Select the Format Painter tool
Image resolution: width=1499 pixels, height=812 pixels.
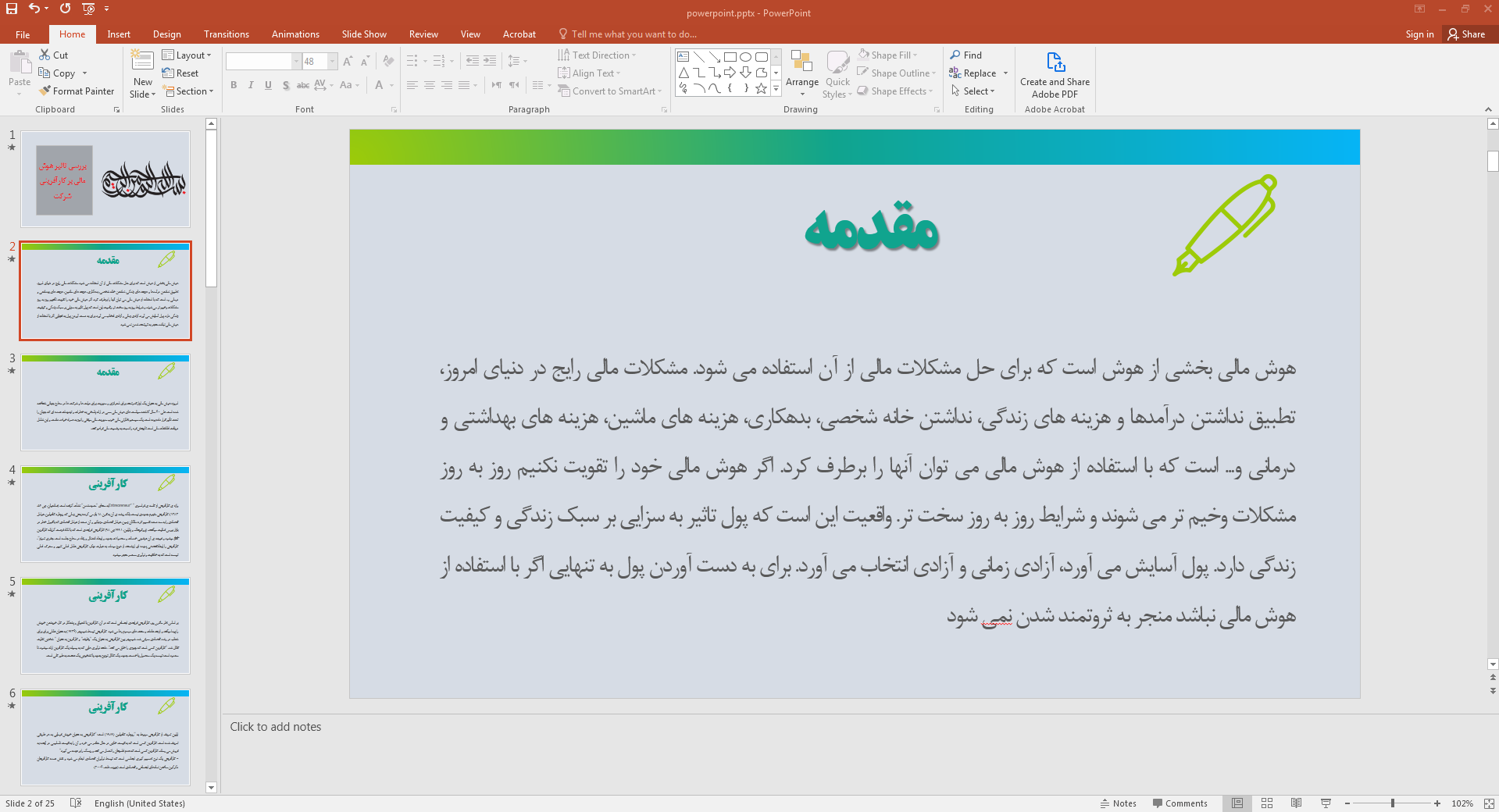coord(77,91)
